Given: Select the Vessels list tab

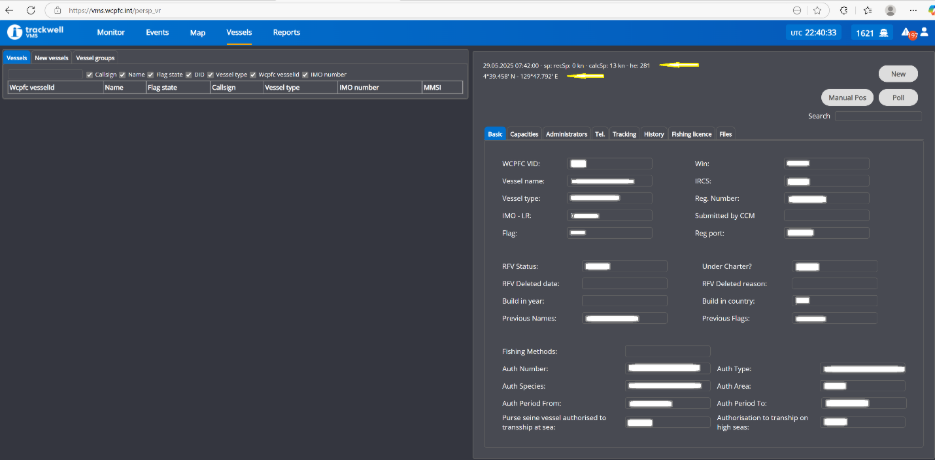Looking at the screenshot, I should [17, 58].
